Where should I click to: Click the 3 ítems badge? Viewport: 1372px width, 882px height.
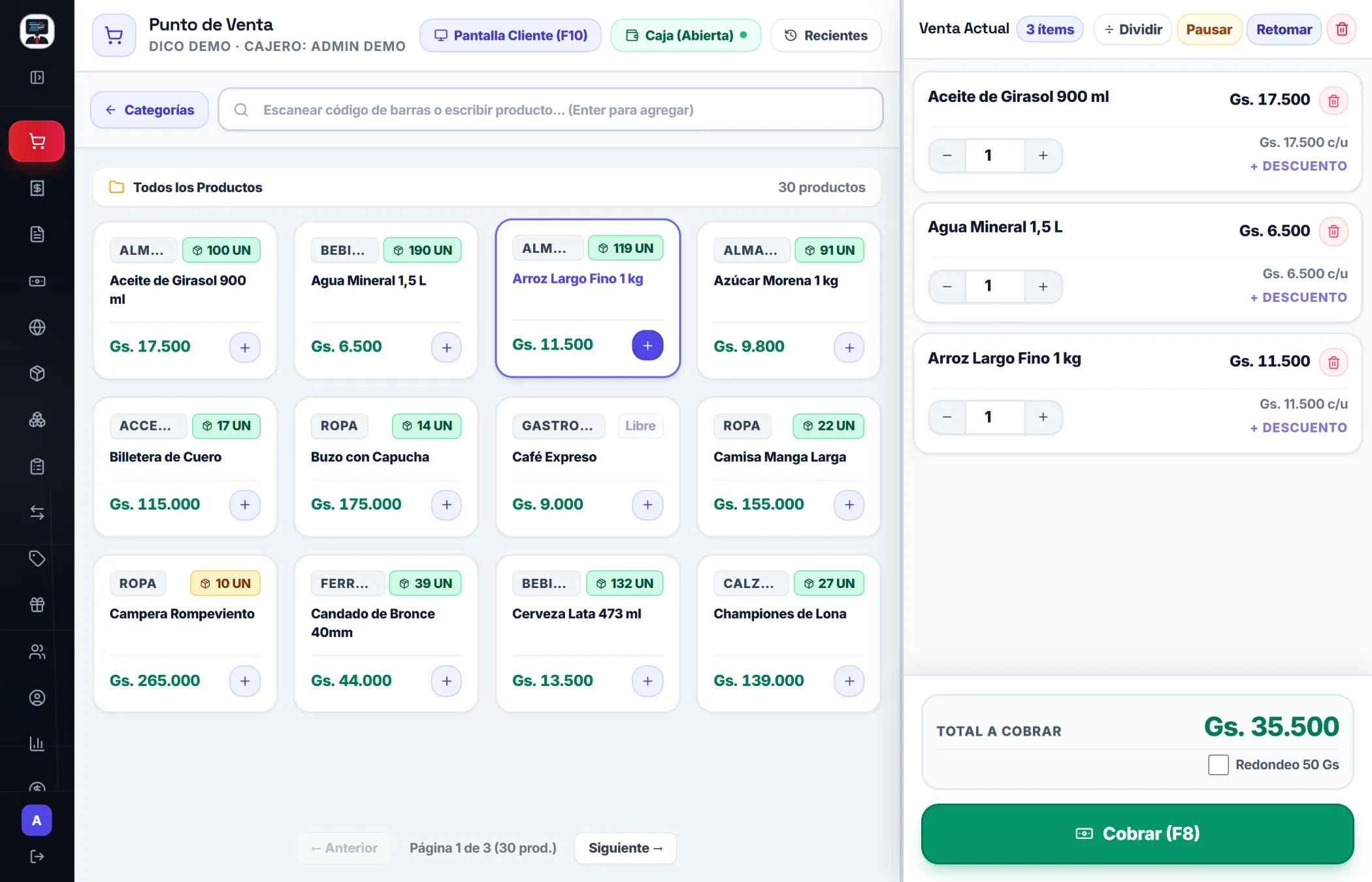click(1050, 29)
